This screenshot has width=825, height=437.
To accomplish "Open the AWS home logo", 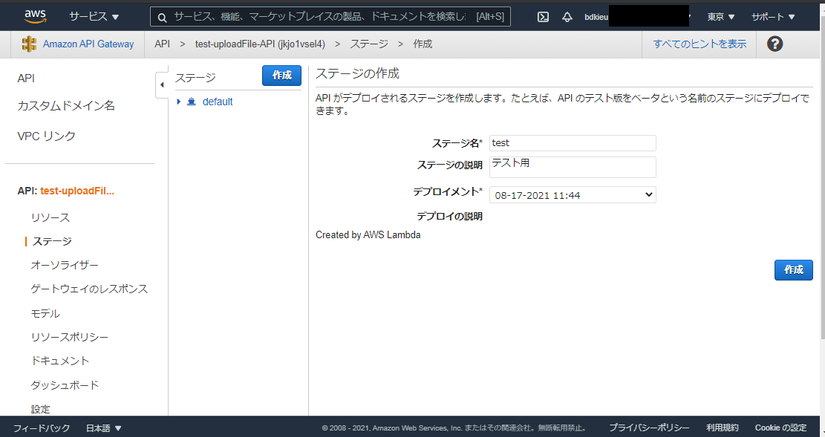I will pos(35,16).
